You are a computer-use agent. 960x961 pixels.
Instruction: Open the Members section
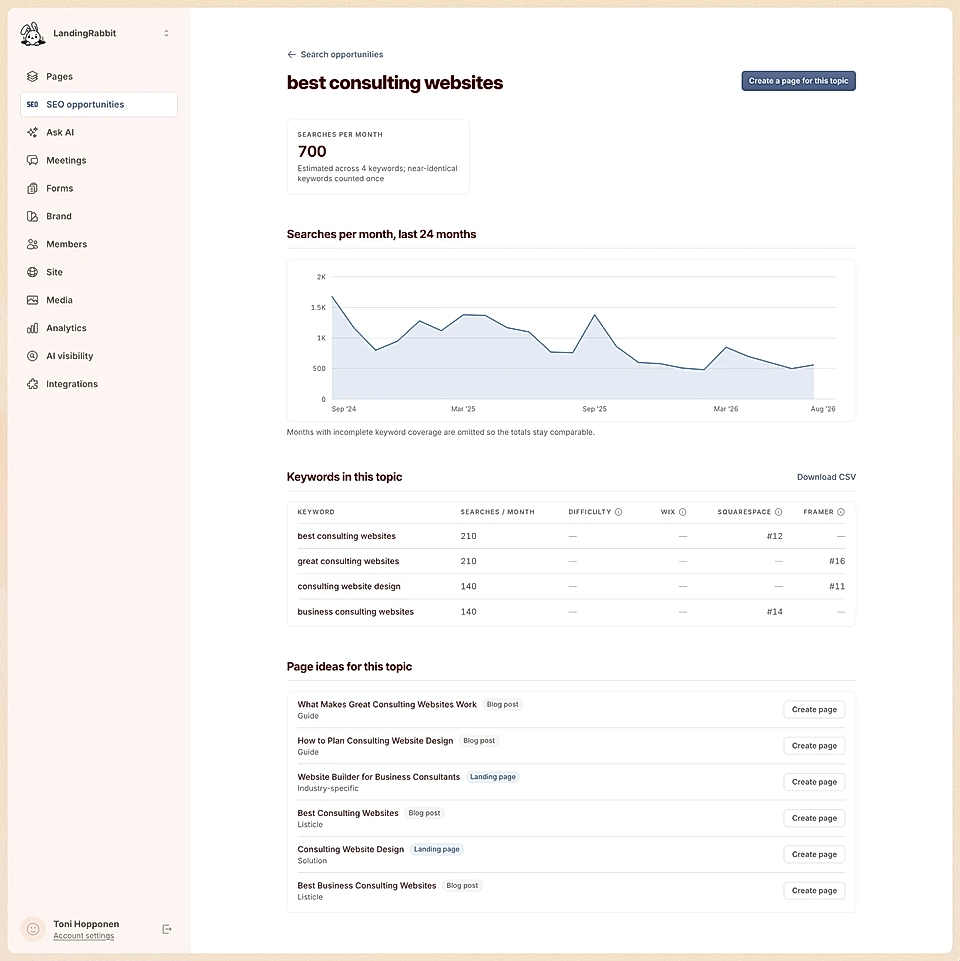pos(99,244)
